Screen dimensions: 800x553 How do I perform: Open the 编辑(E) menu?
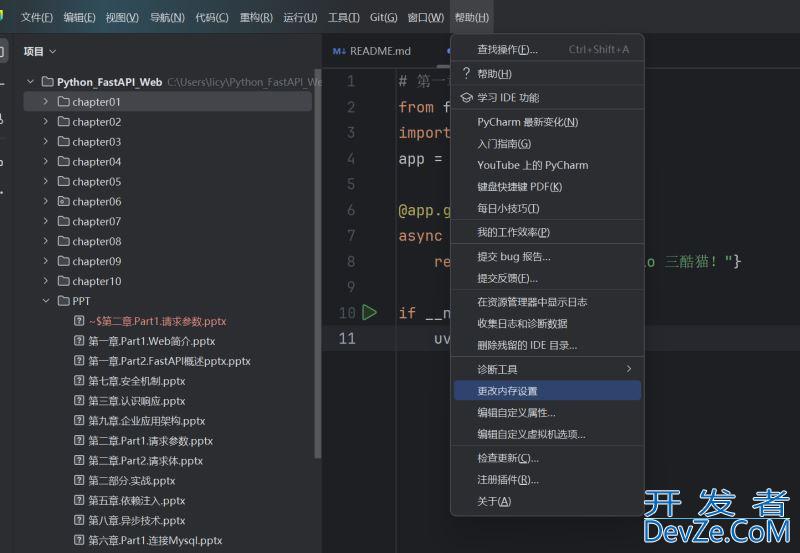(80, 17)
